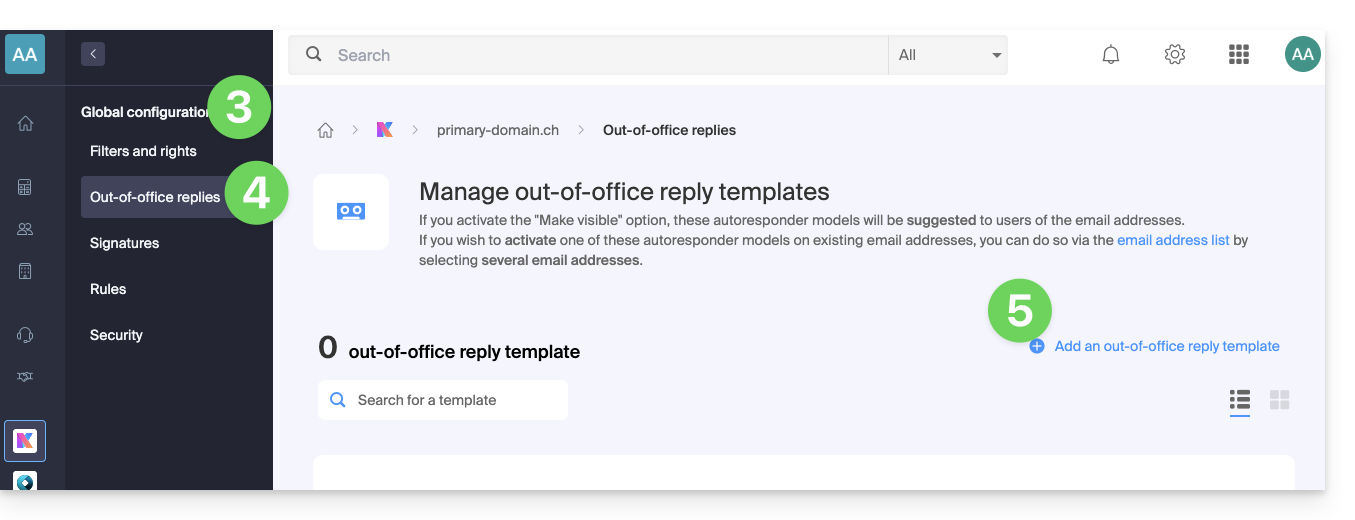Open primary-domain.ch in the breadcrumb
This screenshot has width=1355, height=520.
498,130
